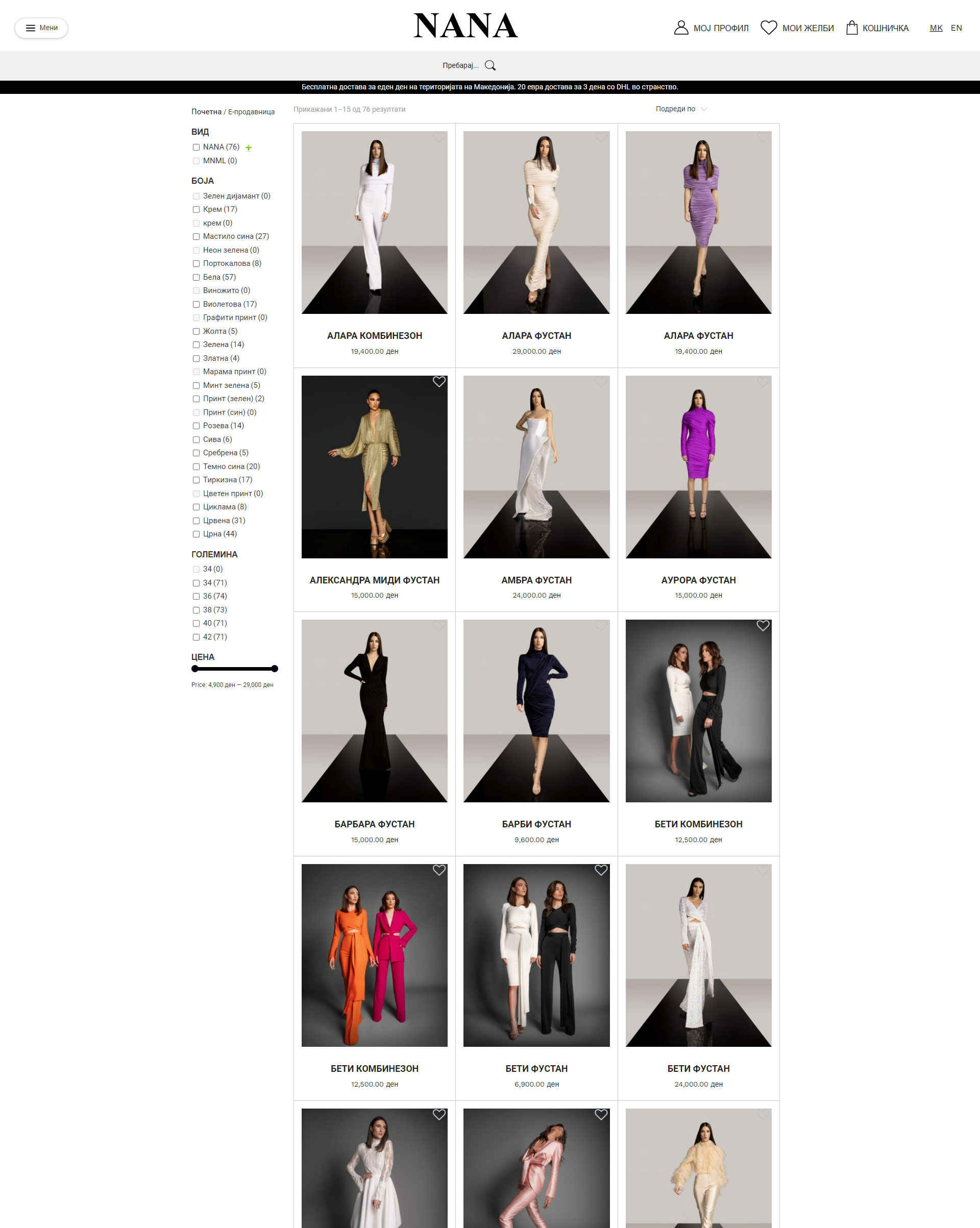
Task: Check the Циклама (8) filter
Action: [196, 507]
